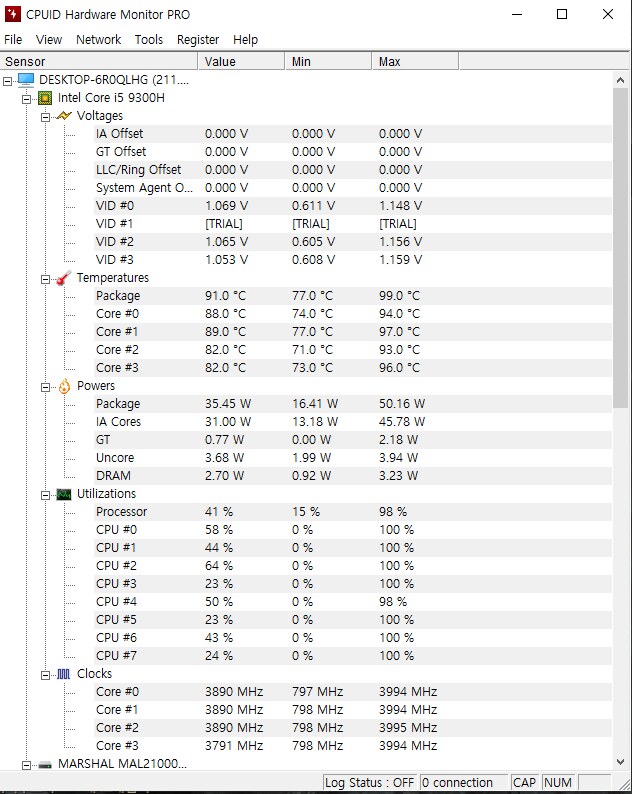Screen dimensions: 632x794
Task: Click the Powers flame icon
Action: point(64,386)
